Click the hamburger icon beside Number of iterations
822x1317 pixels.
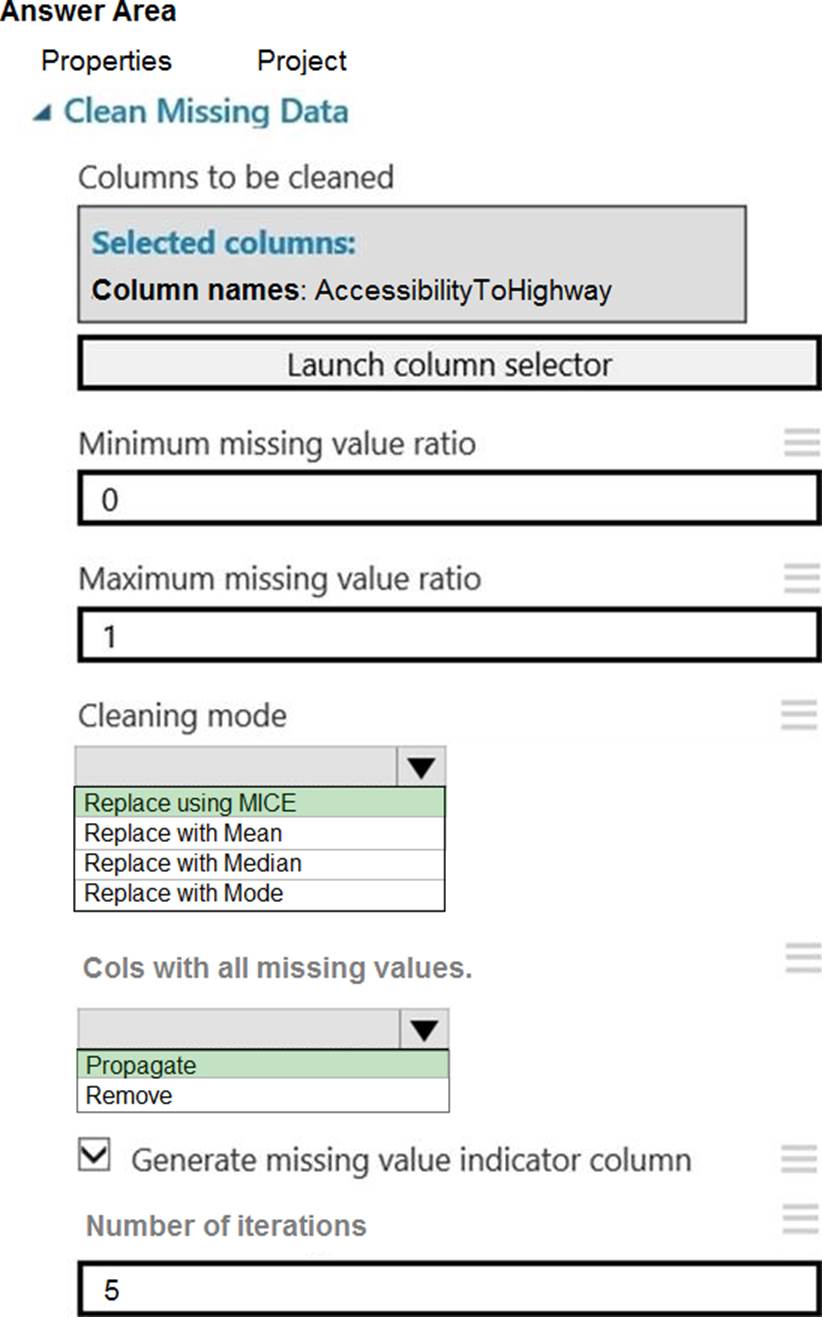799,1219
